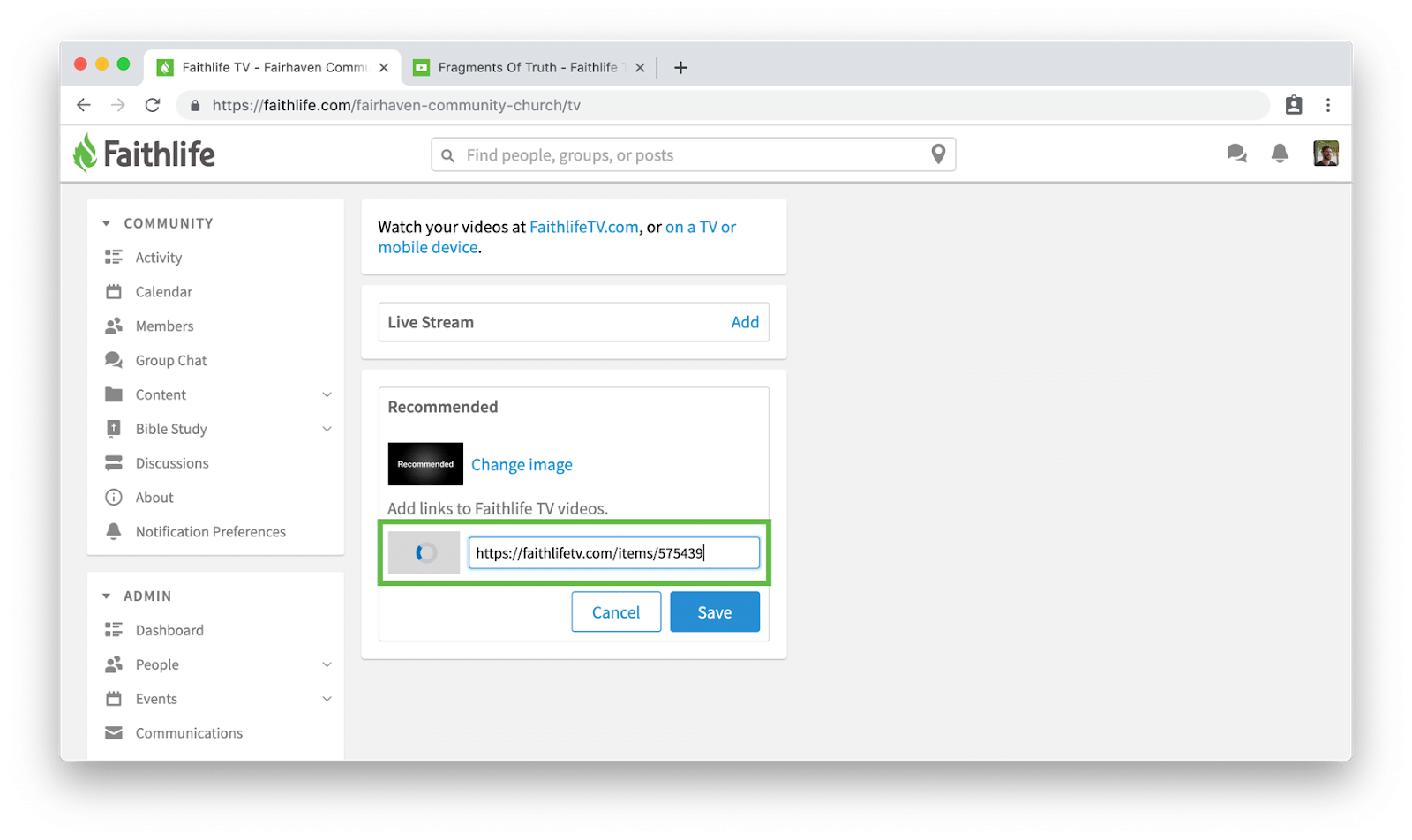The height and width of the screenshot is (840, 1412).
Task: Select the Content folder icon
Action: pos(114,394)
